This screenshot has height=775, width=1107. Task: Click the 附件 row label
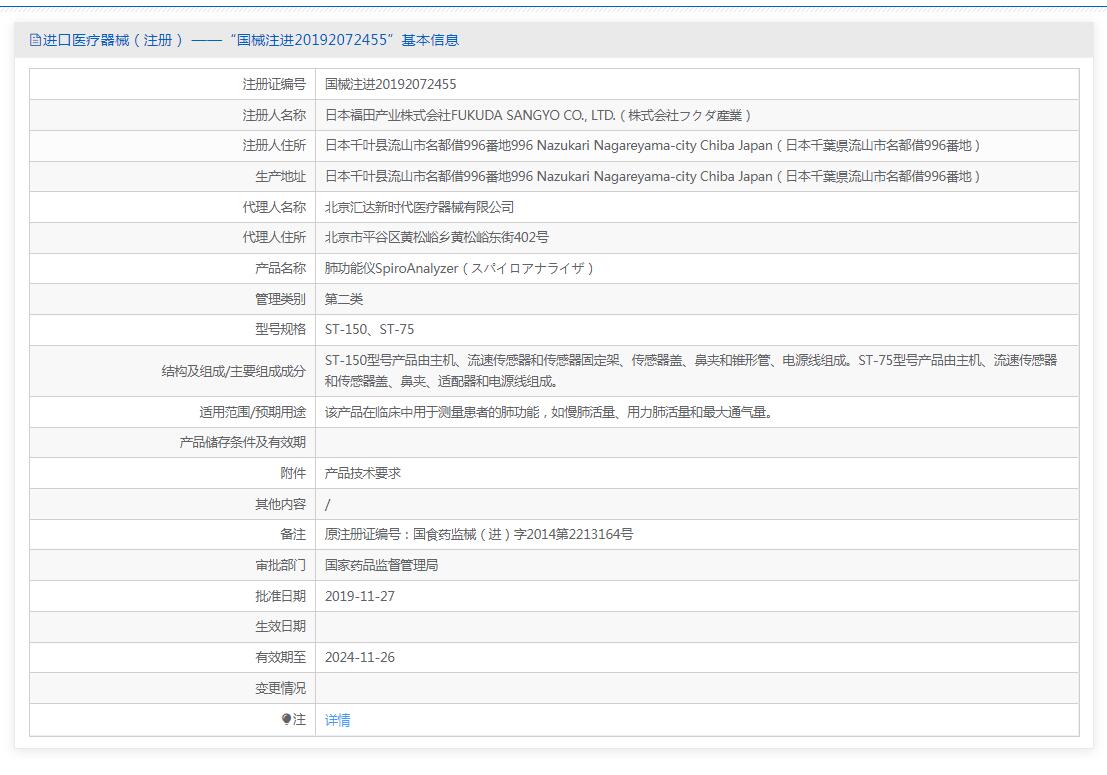pyautogui.click(x=293, y=473)
